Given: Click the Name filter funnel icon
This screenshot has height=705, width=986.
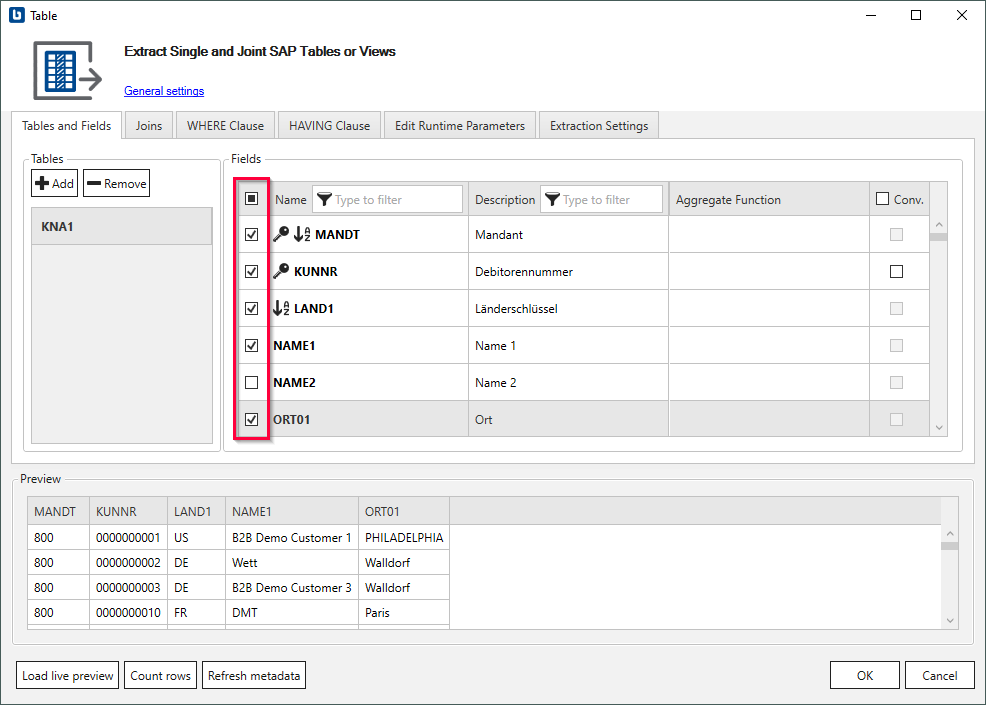Looking at the screenshot, I should 324,199.
